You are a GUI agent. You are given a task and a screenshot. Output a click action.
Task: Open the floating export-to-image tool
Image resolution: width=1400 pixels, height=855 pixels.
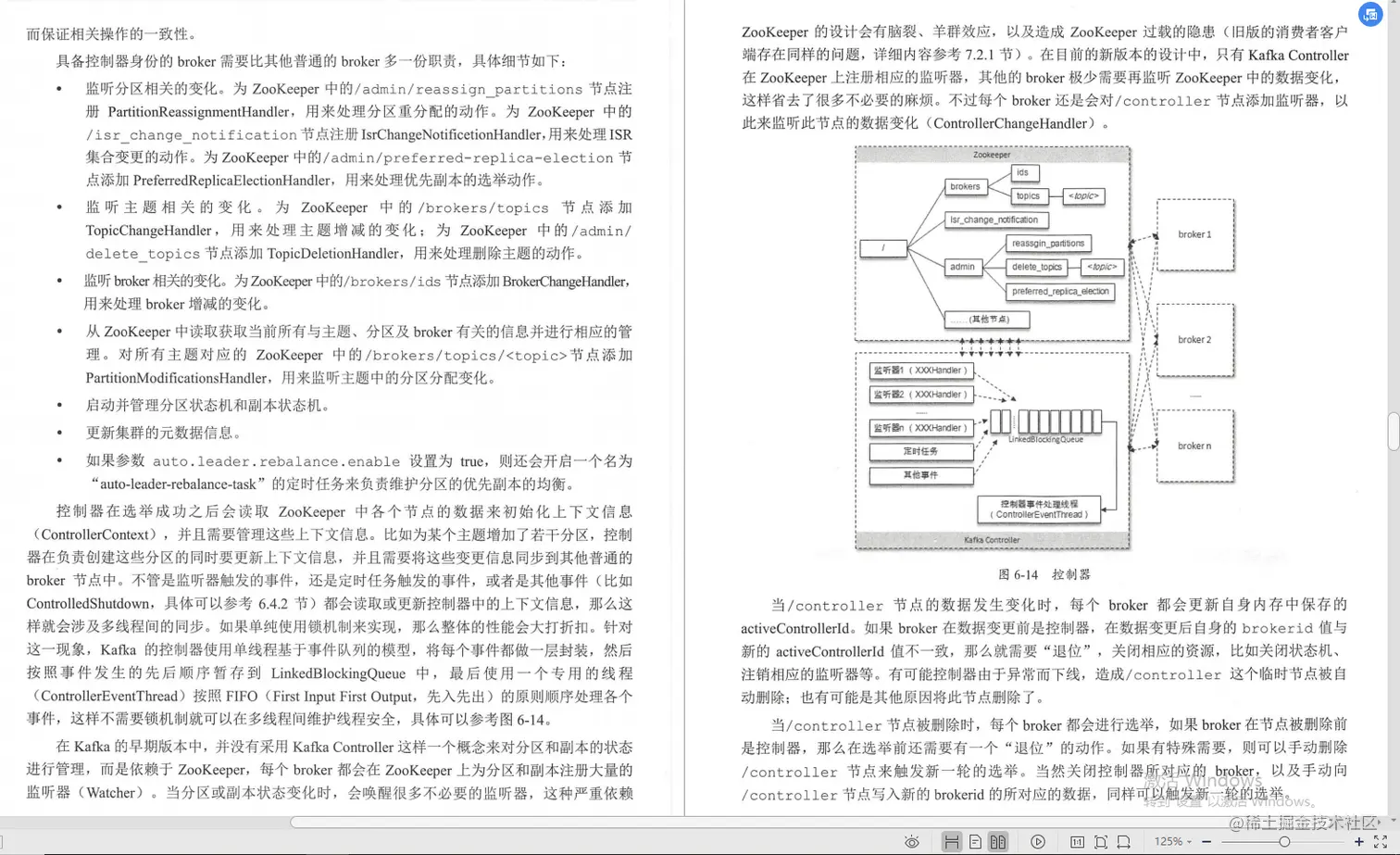pyautogui.click(x=1370, y=14)
